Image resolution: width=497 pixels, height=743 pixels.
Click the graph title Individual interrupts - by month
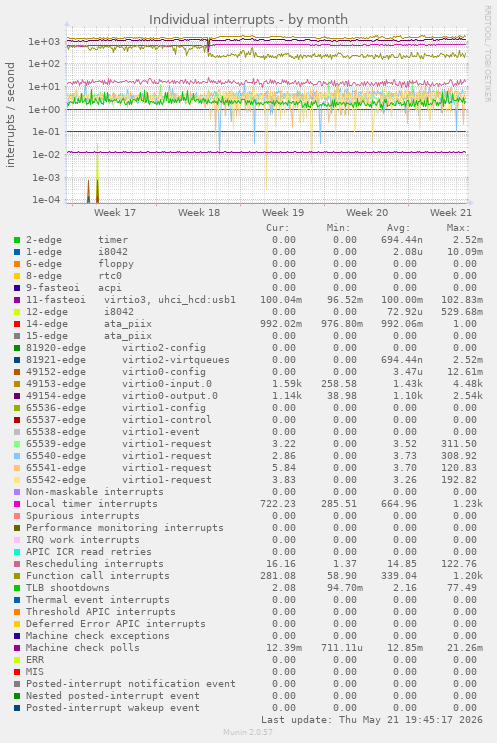248,19
